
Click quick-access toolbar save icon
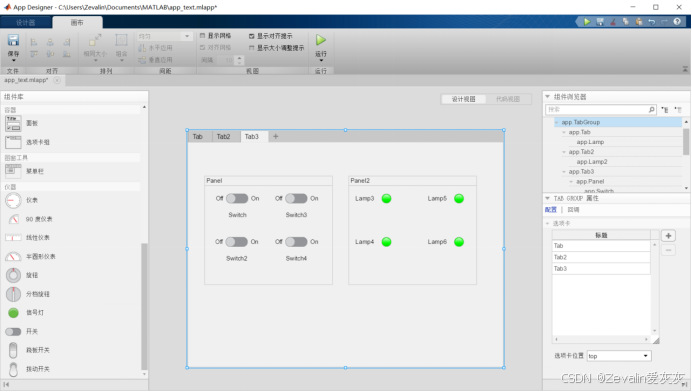[x=600, y=22]
